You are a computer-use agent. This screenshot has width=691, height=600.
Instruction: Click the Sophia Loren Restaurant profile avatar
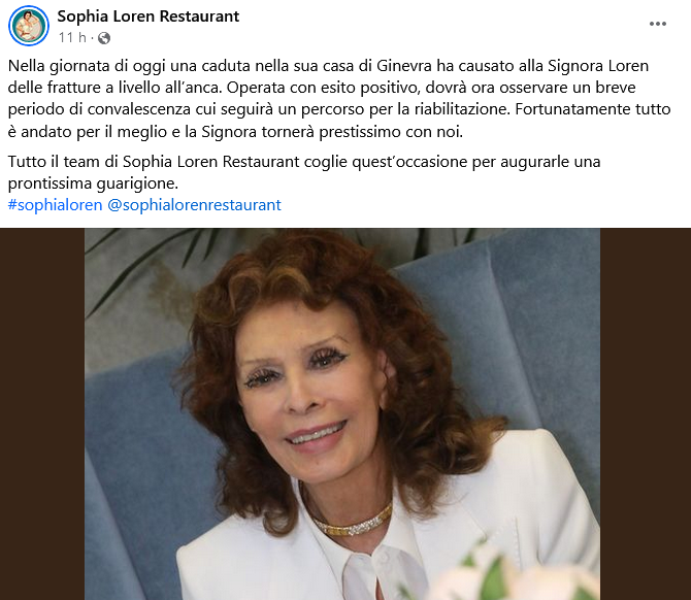tap(29, 26)
